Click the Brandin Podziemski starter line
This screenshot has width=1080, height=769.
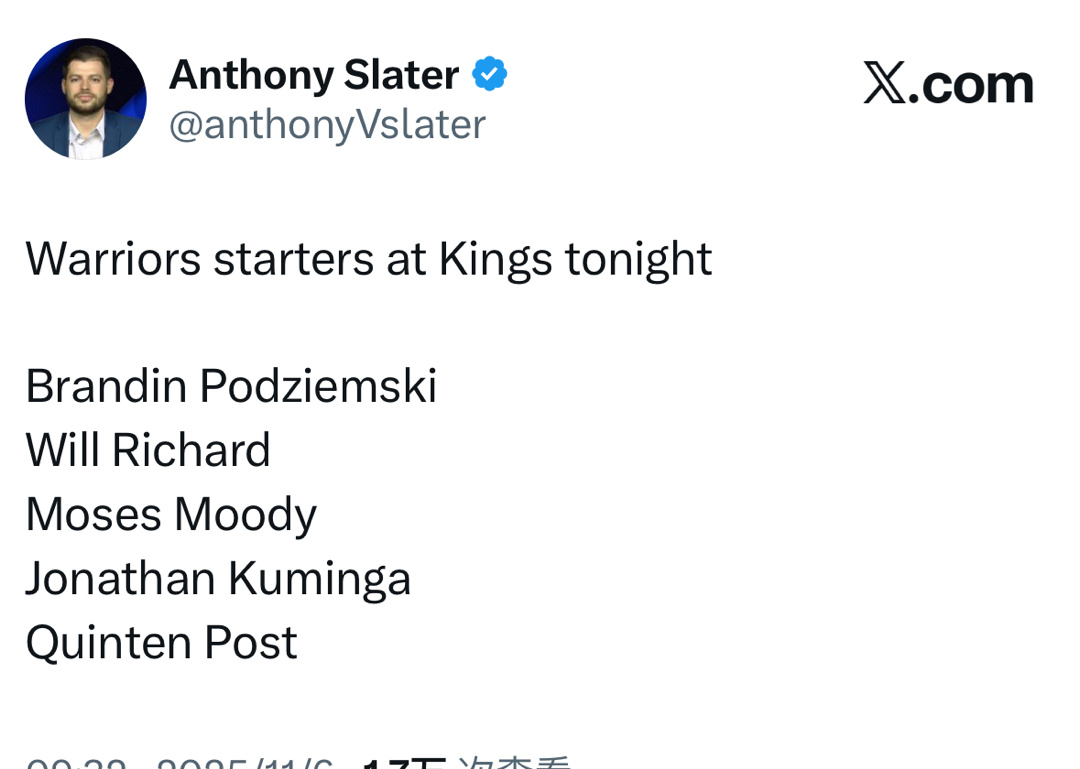231,386
